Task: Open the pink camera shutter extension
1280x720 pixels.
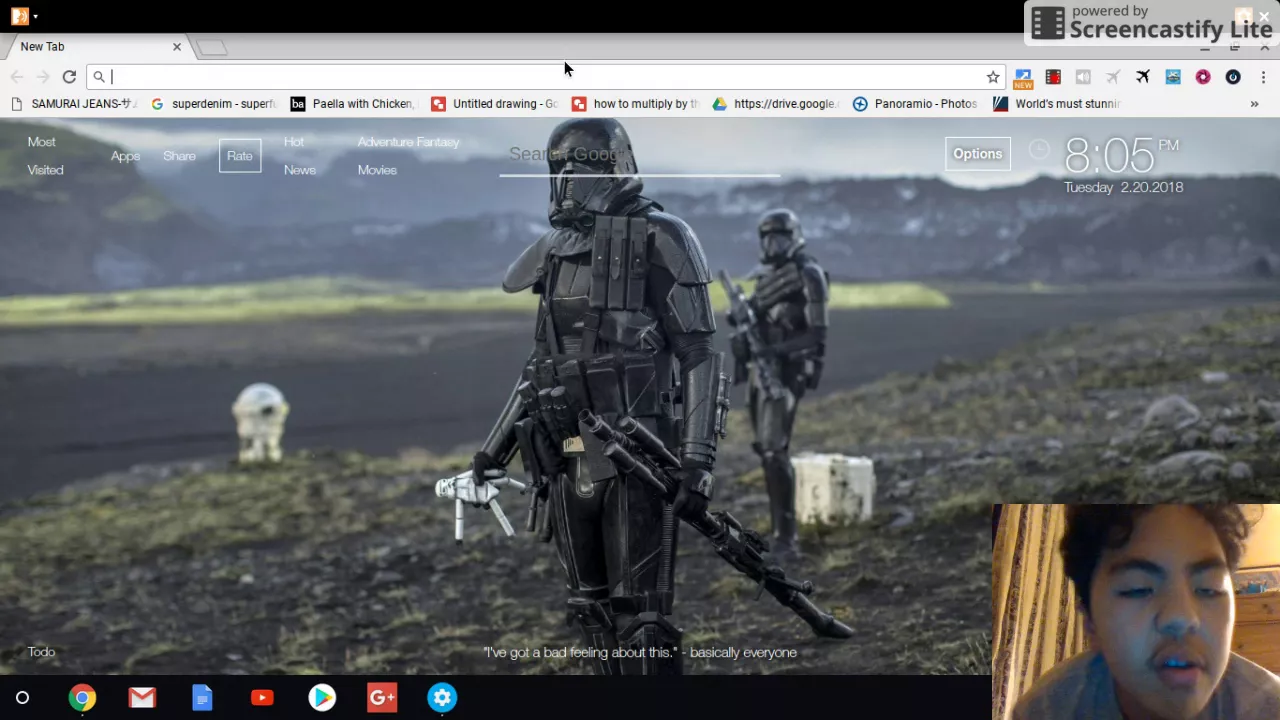Action: [x=1203, y=77]
